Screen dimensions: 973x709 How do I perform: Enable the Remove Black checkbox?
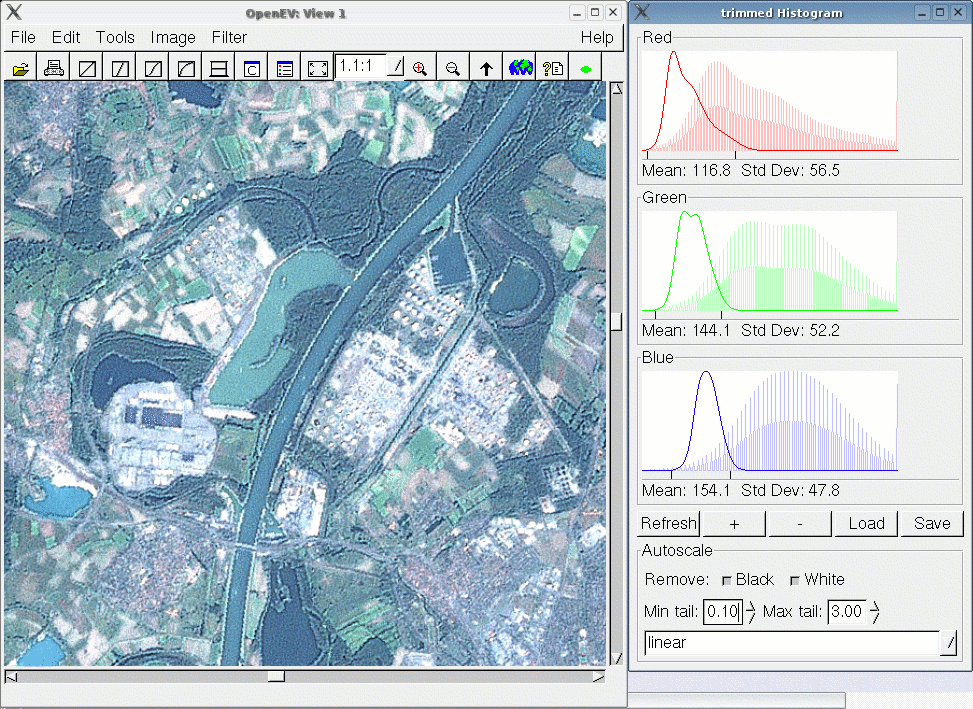coord(727,580)
